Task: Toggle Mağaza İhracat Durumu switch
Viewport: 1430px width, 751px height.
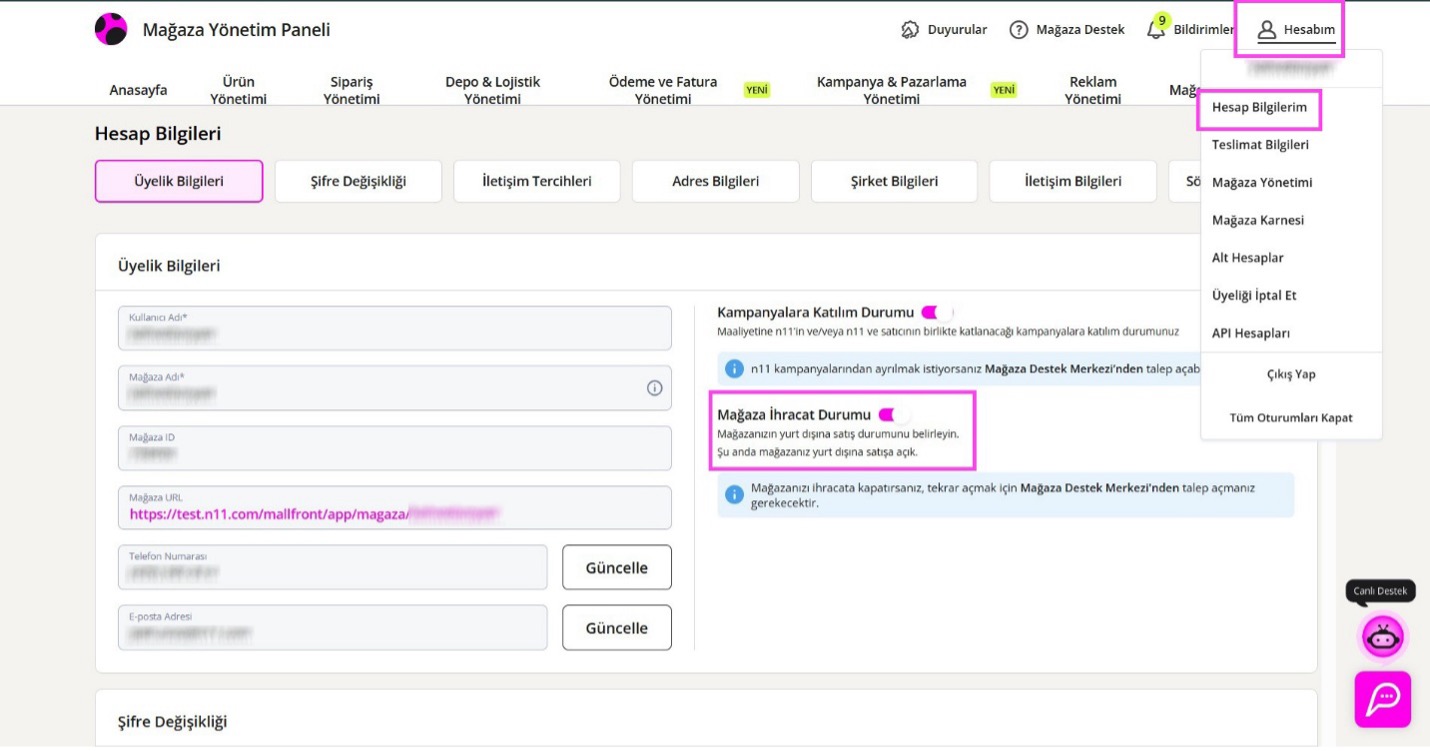Action: [894, 414]
